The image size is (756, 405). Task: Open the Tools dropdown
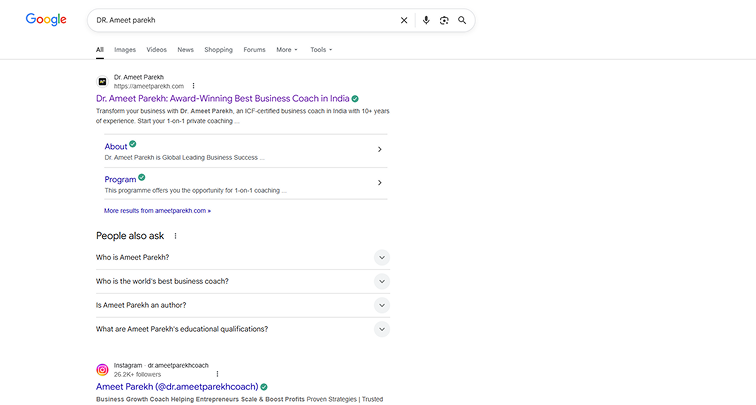click(x=321, y=49)
